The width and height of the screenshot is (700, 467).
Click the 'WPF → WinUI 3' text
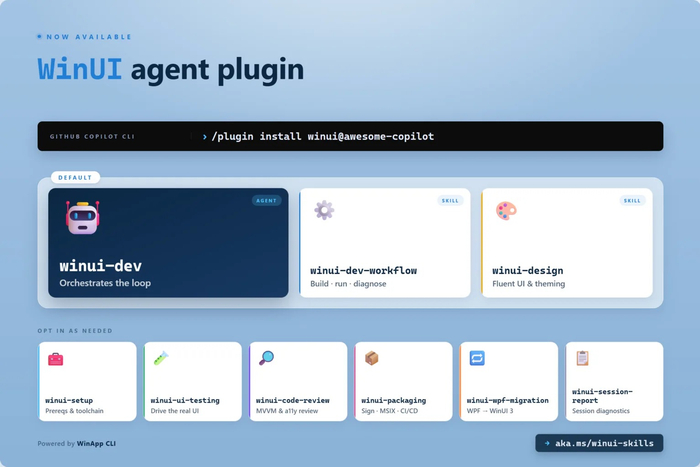pos(490,411)
